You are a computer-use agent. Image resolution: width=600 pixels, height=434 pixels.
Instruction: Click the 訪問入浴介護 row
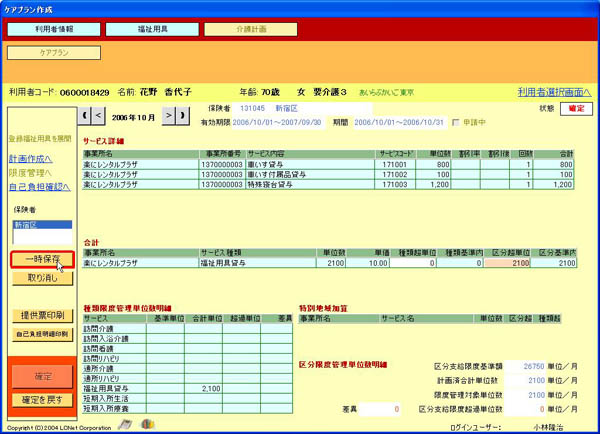[188, 339]
